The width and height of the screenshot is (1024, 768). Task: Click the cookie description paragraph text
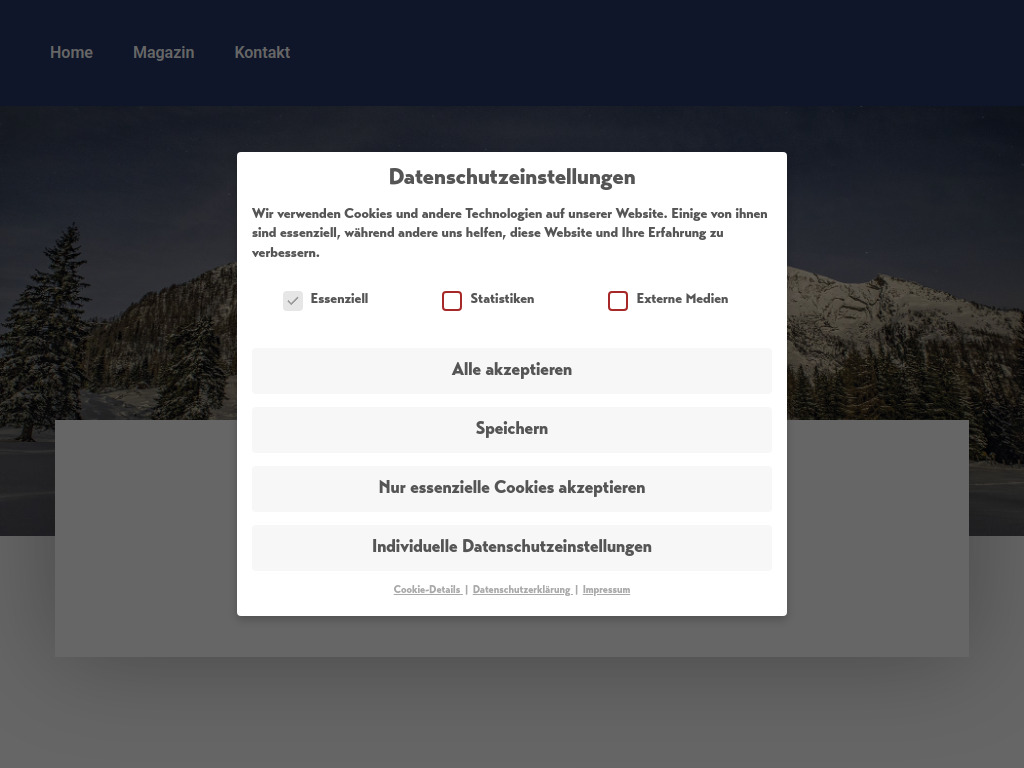click(x=511, y=233)
